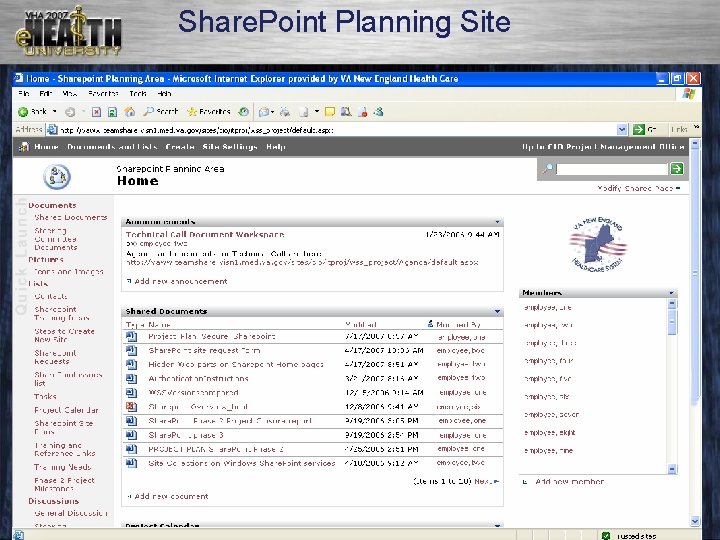Click the Research book icon

(346, 112)
